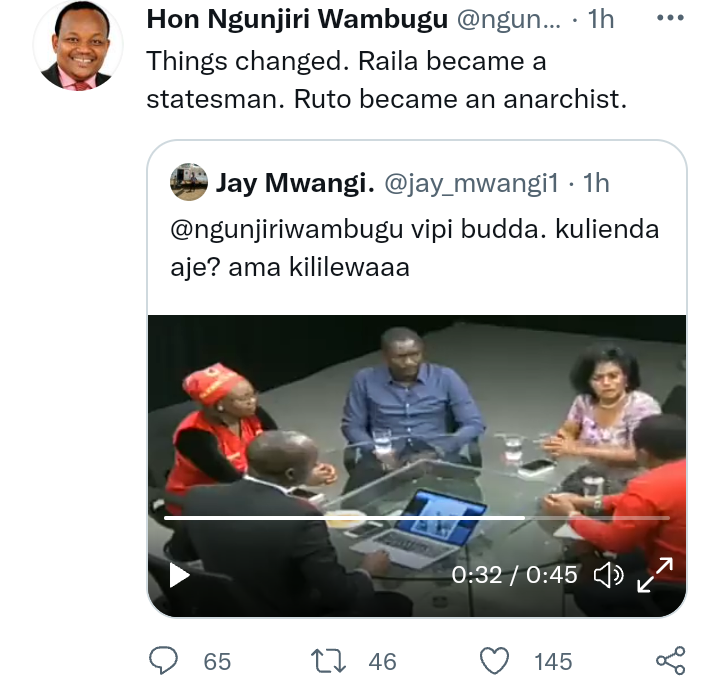
Task: Click the Jay Mwangi. display name
Action: 295,183
